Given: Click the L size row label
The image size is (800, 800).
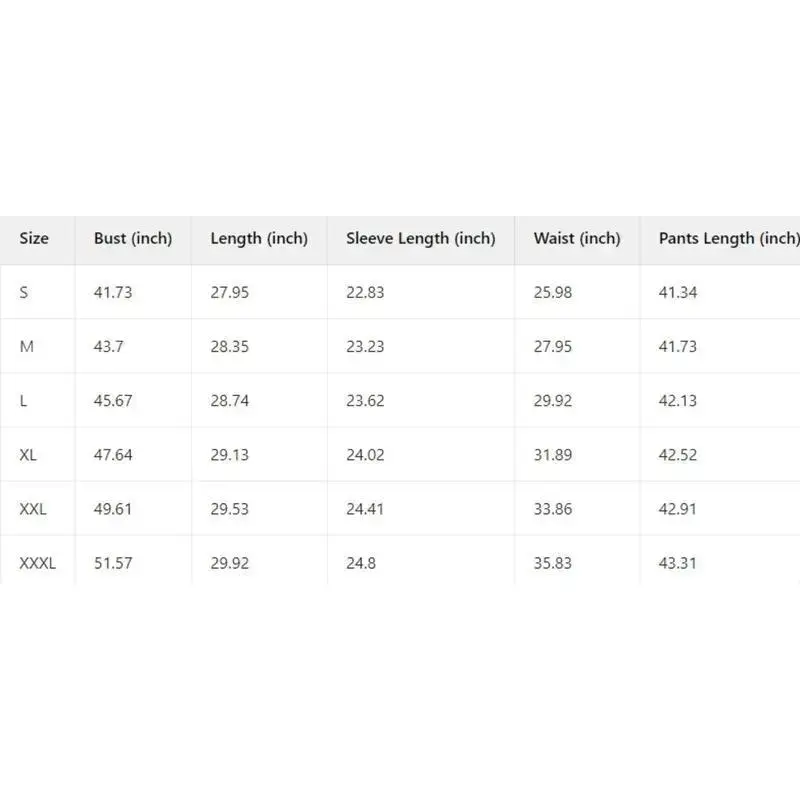Looking at the screenshot, I should [x=23, y=401].
